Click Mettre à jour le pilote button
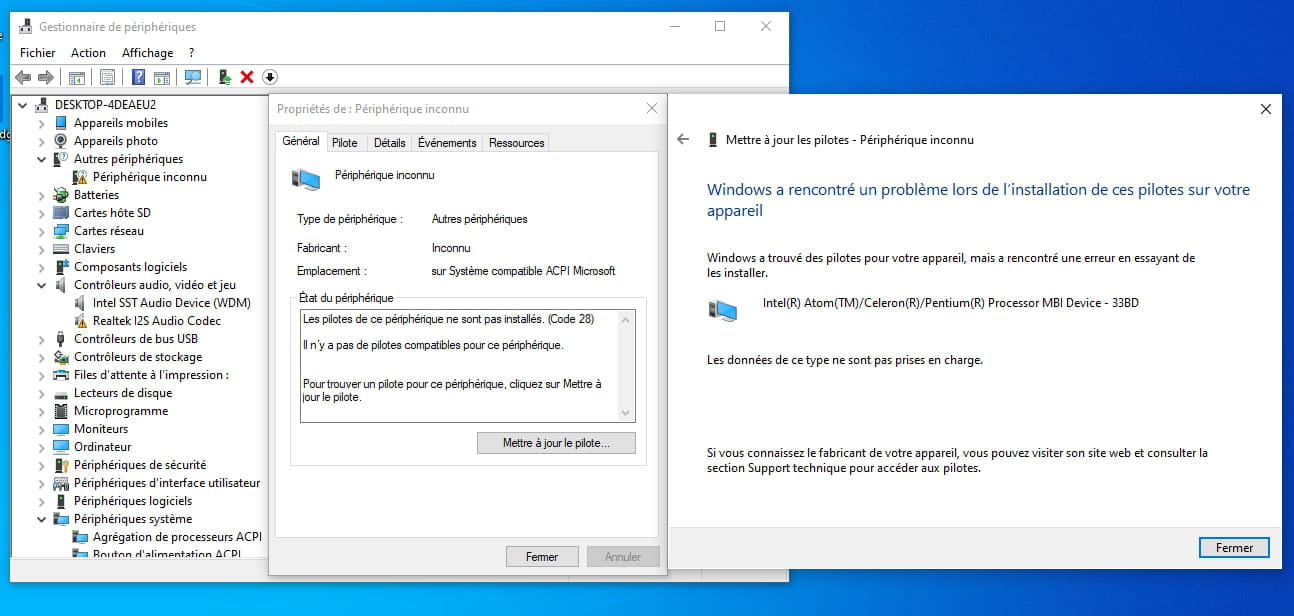This screenshot has width=1294, height=616. pos(555,443)
